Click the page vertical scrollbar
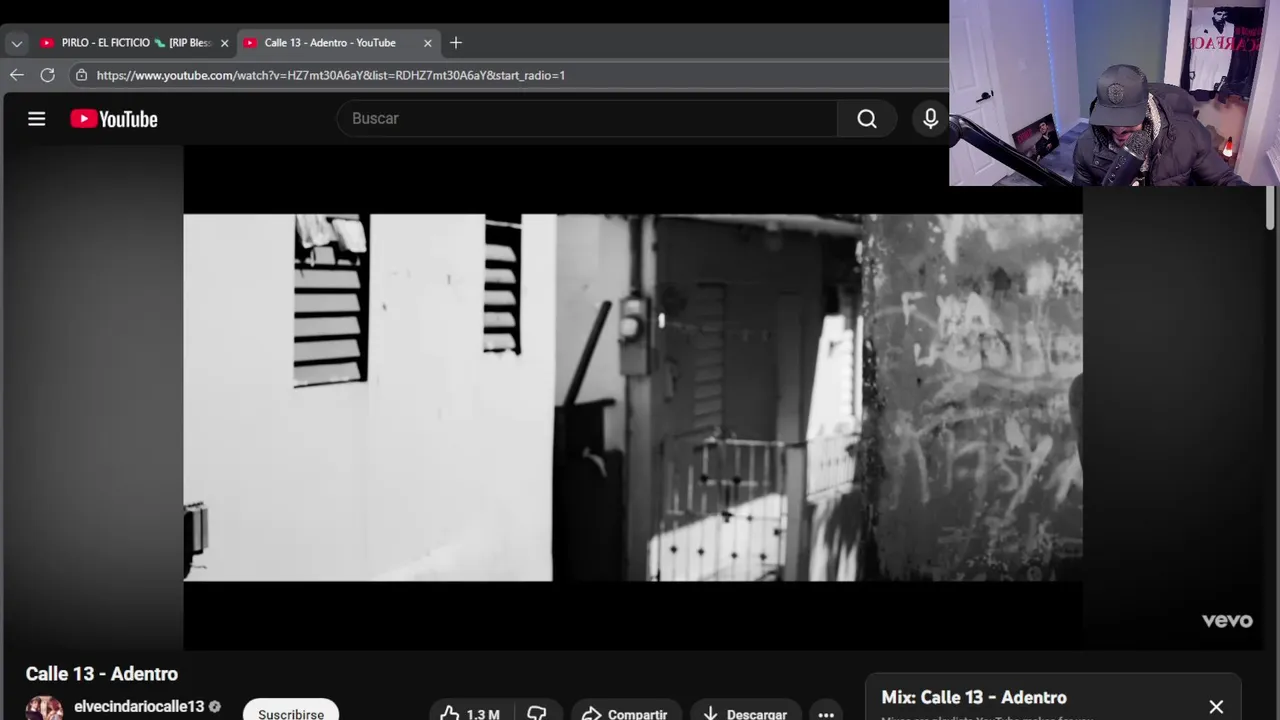Viewport: 1280px width, 720px height. [x=1271, y=210]
